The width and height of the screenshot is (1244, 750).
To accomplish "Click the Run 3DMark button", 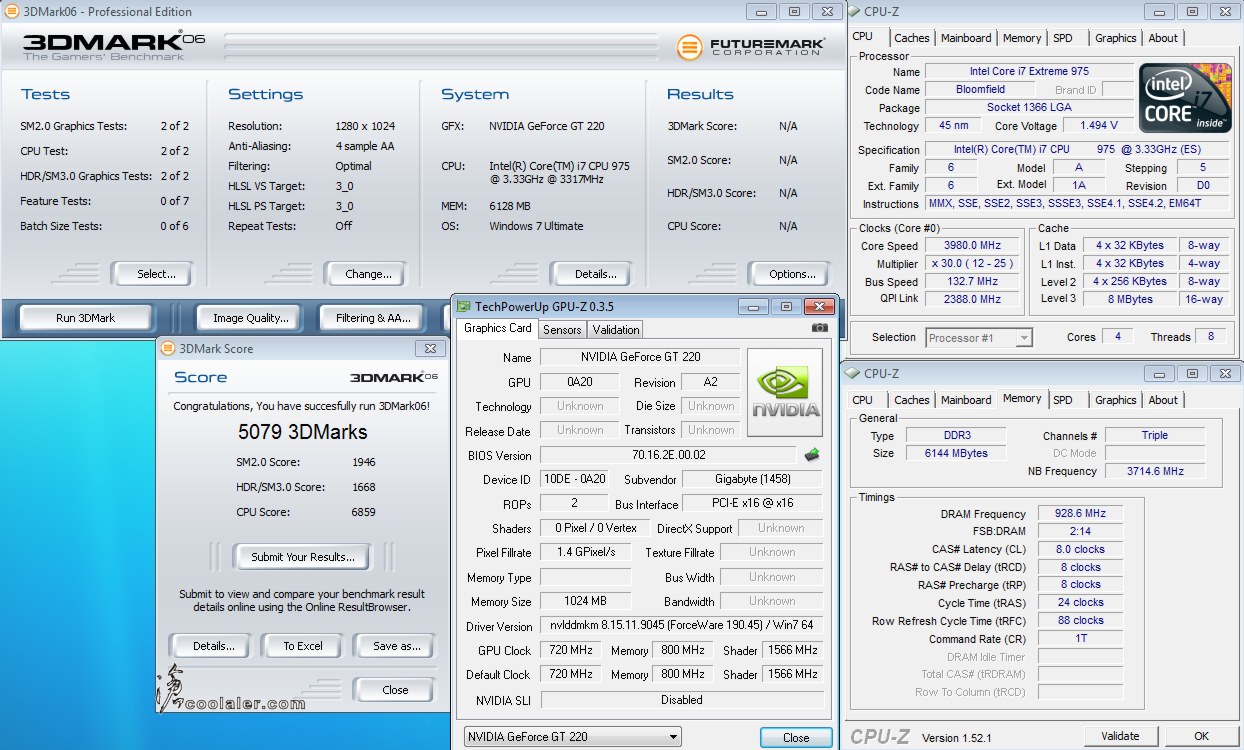I will [x=86, y=318].
